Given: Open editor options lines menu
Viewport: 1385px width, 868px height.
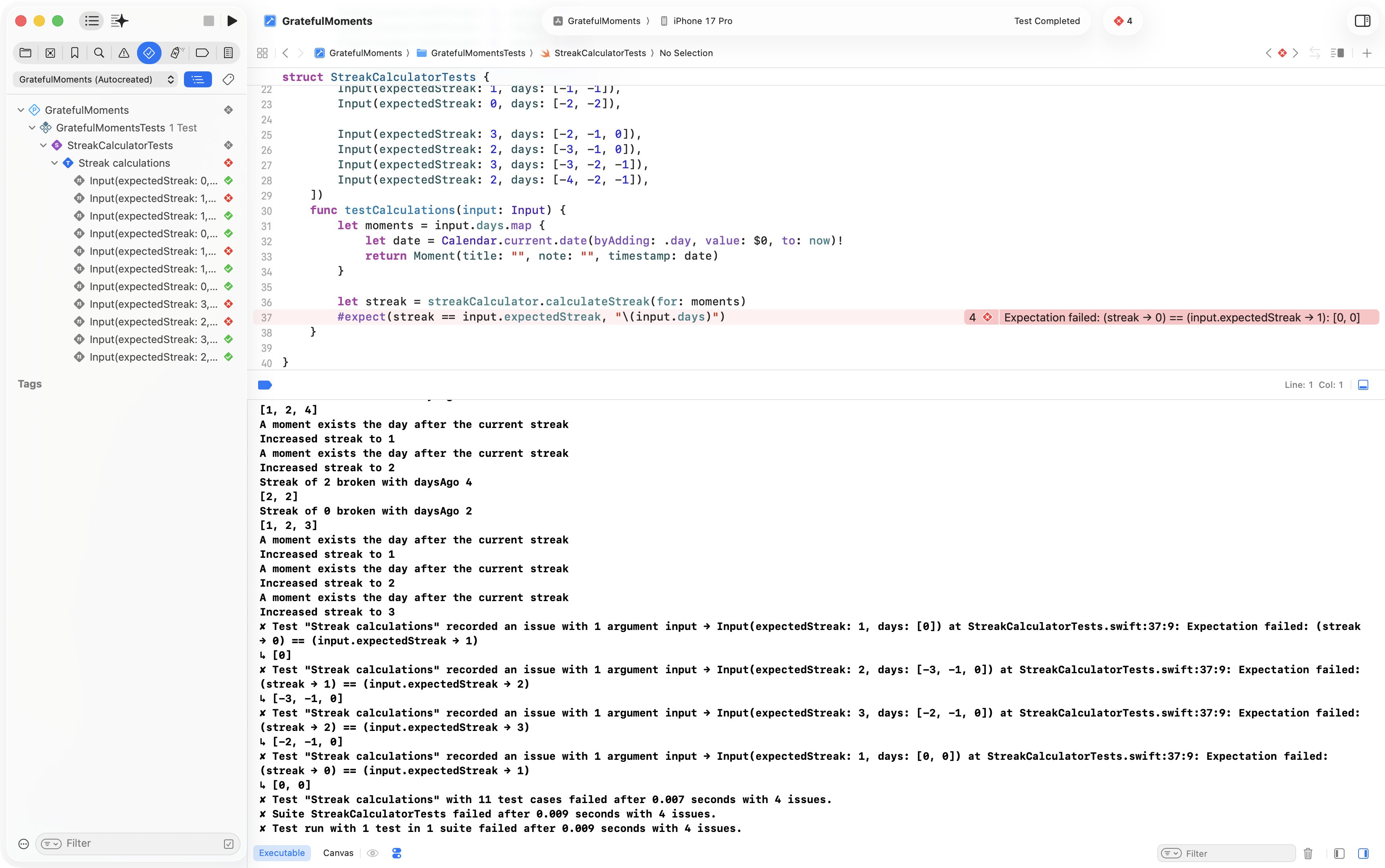Looking at the screenshot, I should coord(1337,53).
